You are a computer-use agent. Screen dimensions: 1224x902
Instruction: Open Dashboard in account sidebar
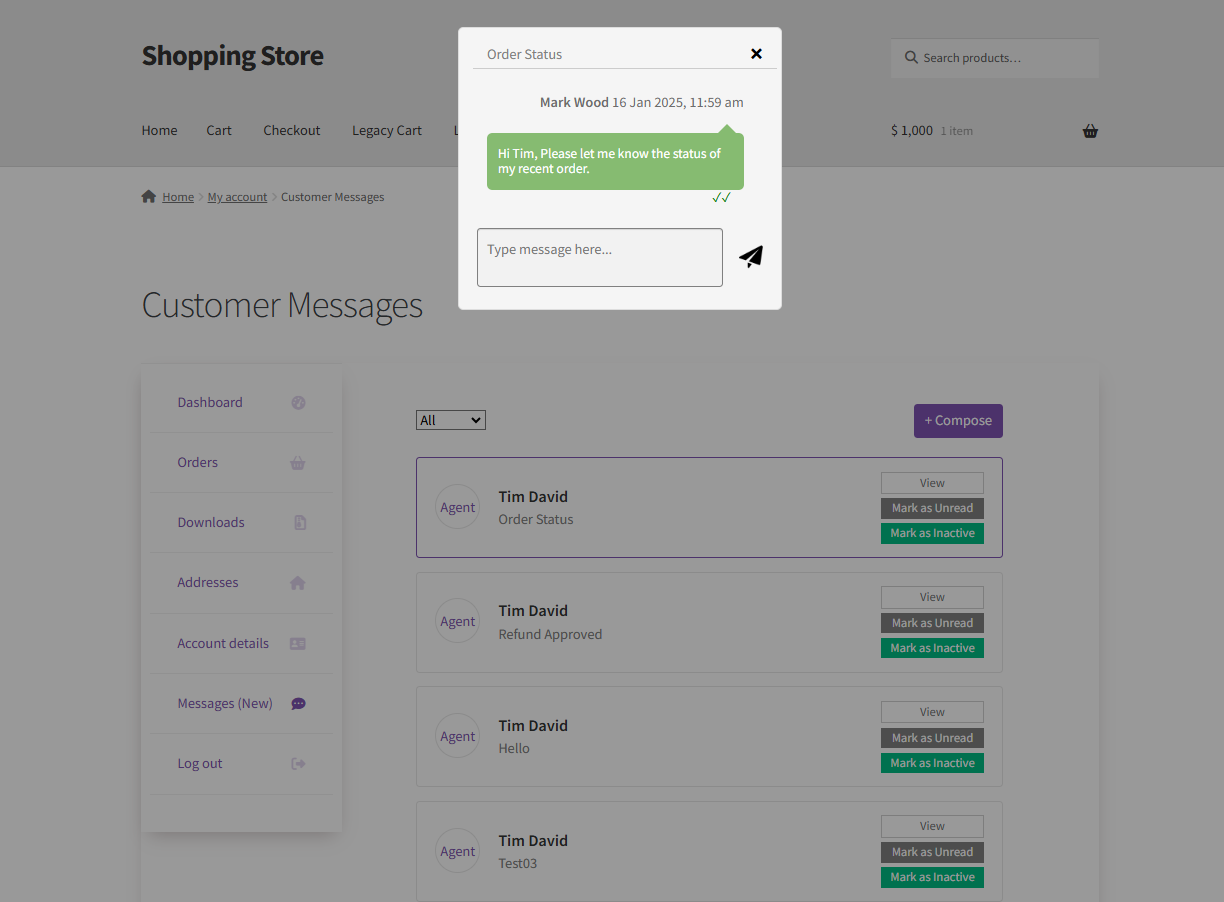pos(210,402)
